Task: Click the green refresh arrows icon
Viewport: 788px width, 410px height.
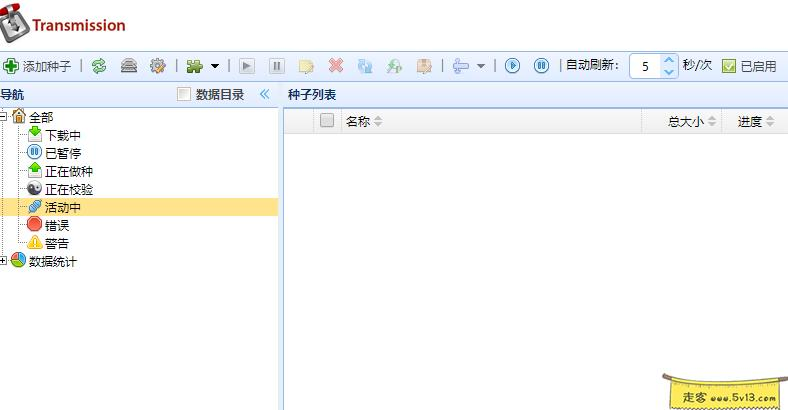Action: (99, 66)
